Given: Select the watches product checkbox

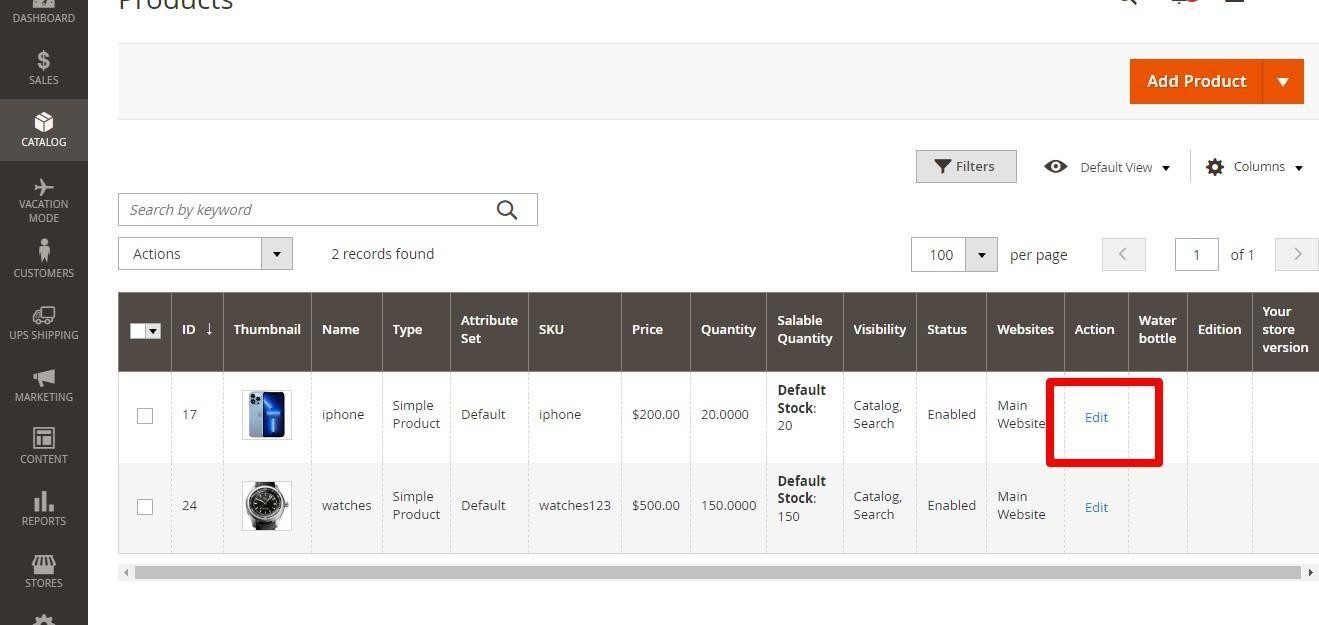Looking at the screenshot, I should (x=145, y=507).
